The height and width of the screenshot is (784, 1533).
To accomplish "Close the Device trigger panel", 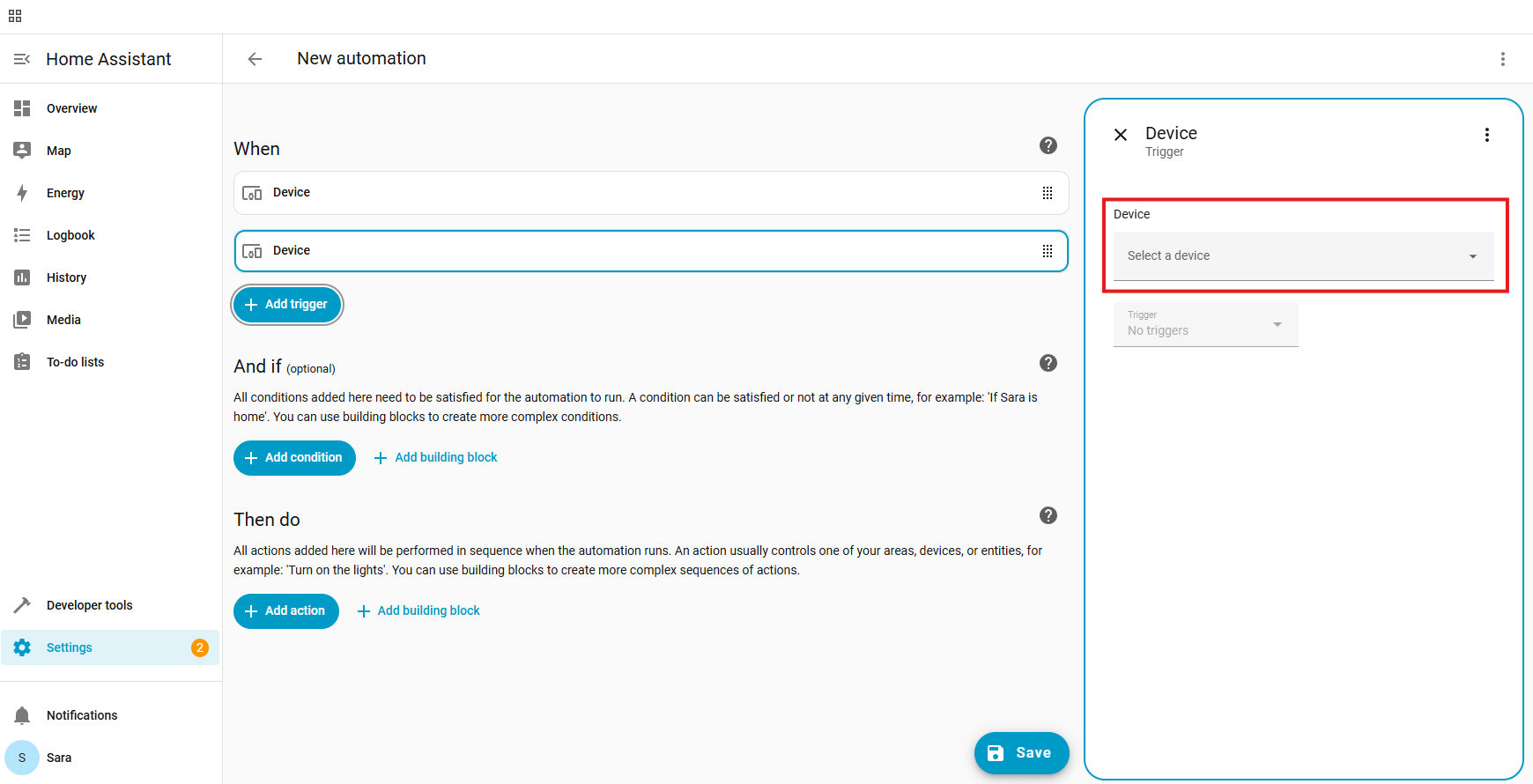I will point(1121,135).
